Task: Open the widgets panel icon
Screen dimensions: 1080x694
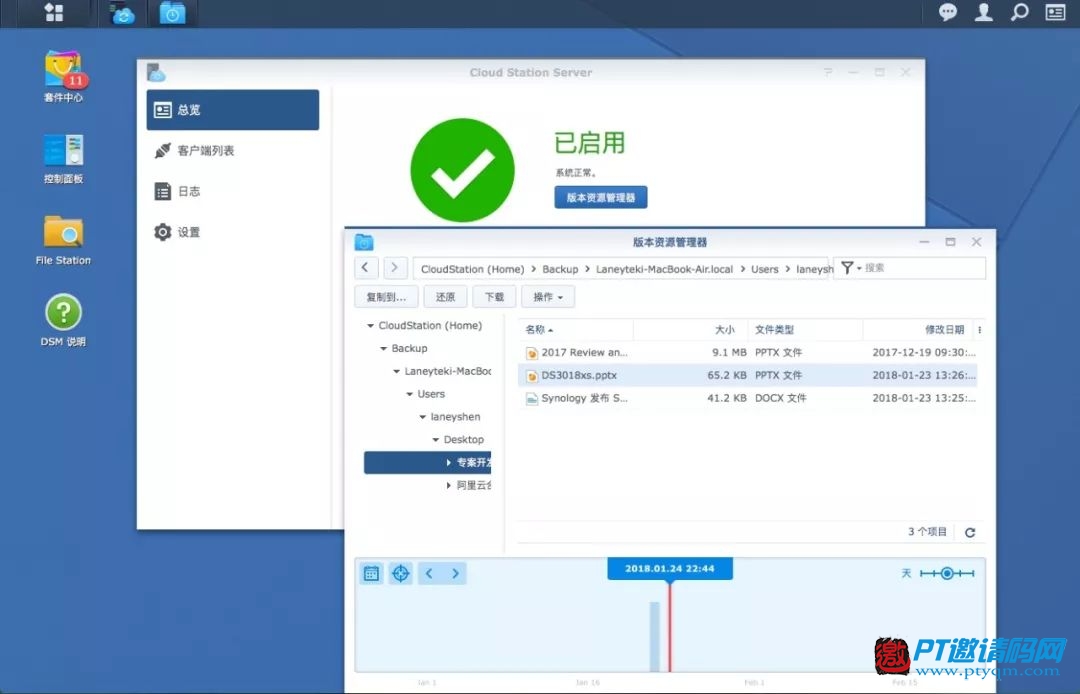Action: click(x=1055, y=12)
